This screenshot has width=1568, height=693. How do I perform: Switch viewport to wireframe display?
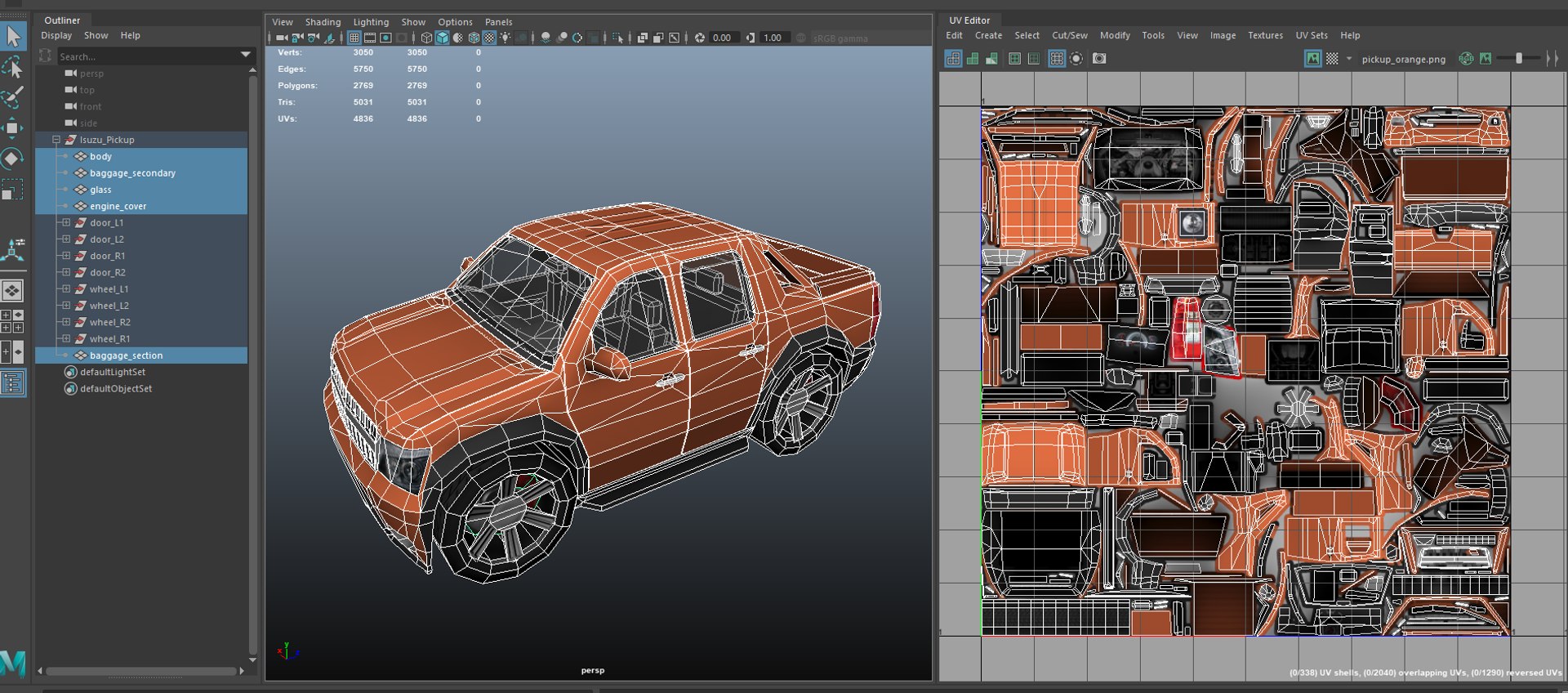(426, 38)
